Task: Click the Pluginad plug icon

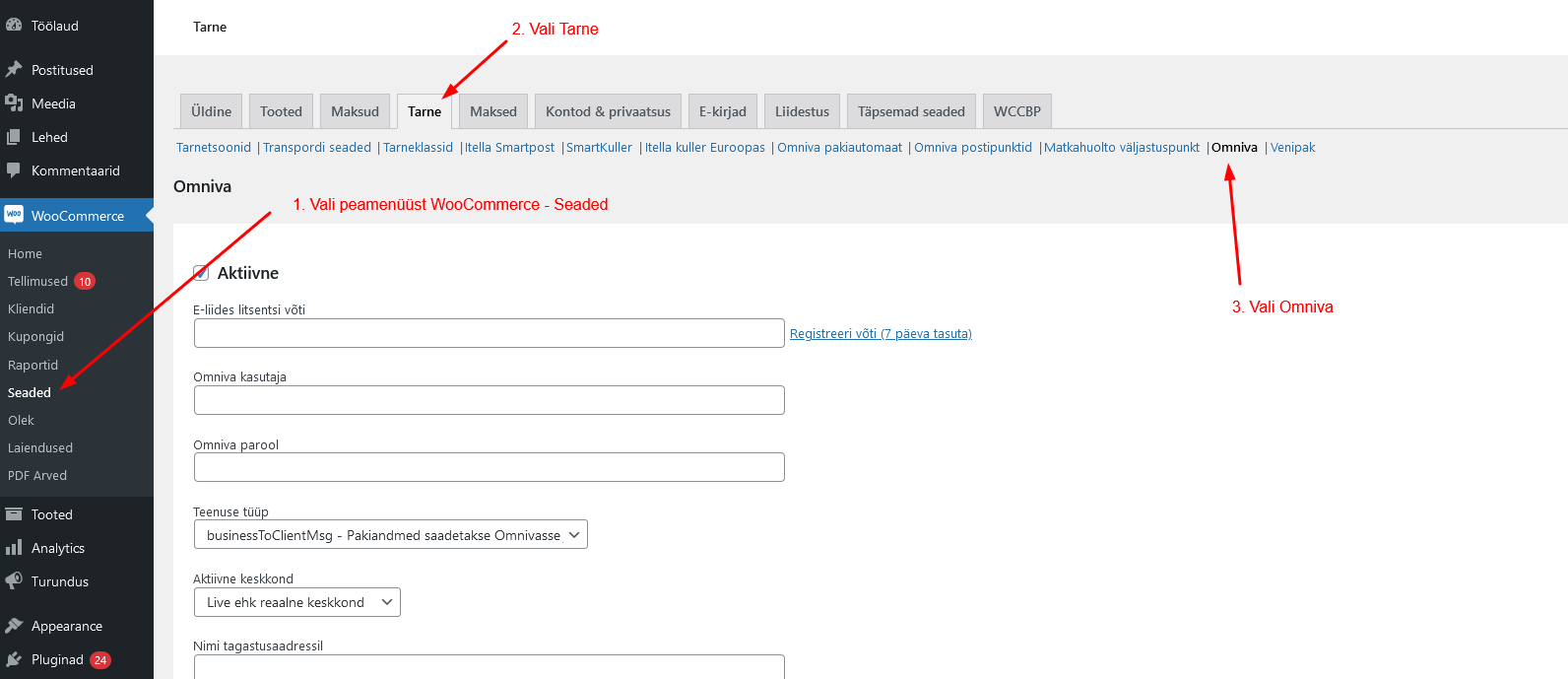Action: (14, 659)
